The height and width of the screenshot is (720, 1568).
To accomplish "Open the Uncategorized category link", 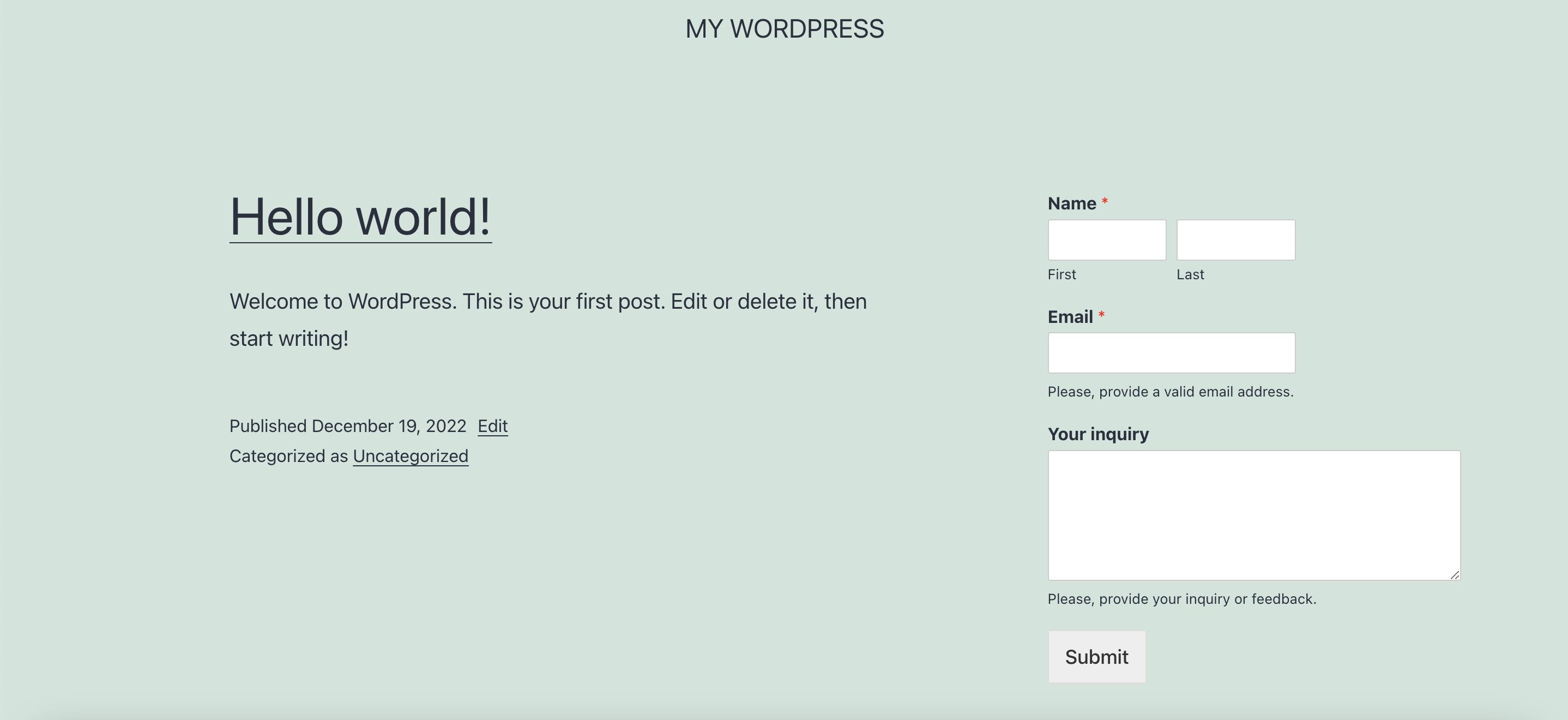I will (x=410, y=456).
